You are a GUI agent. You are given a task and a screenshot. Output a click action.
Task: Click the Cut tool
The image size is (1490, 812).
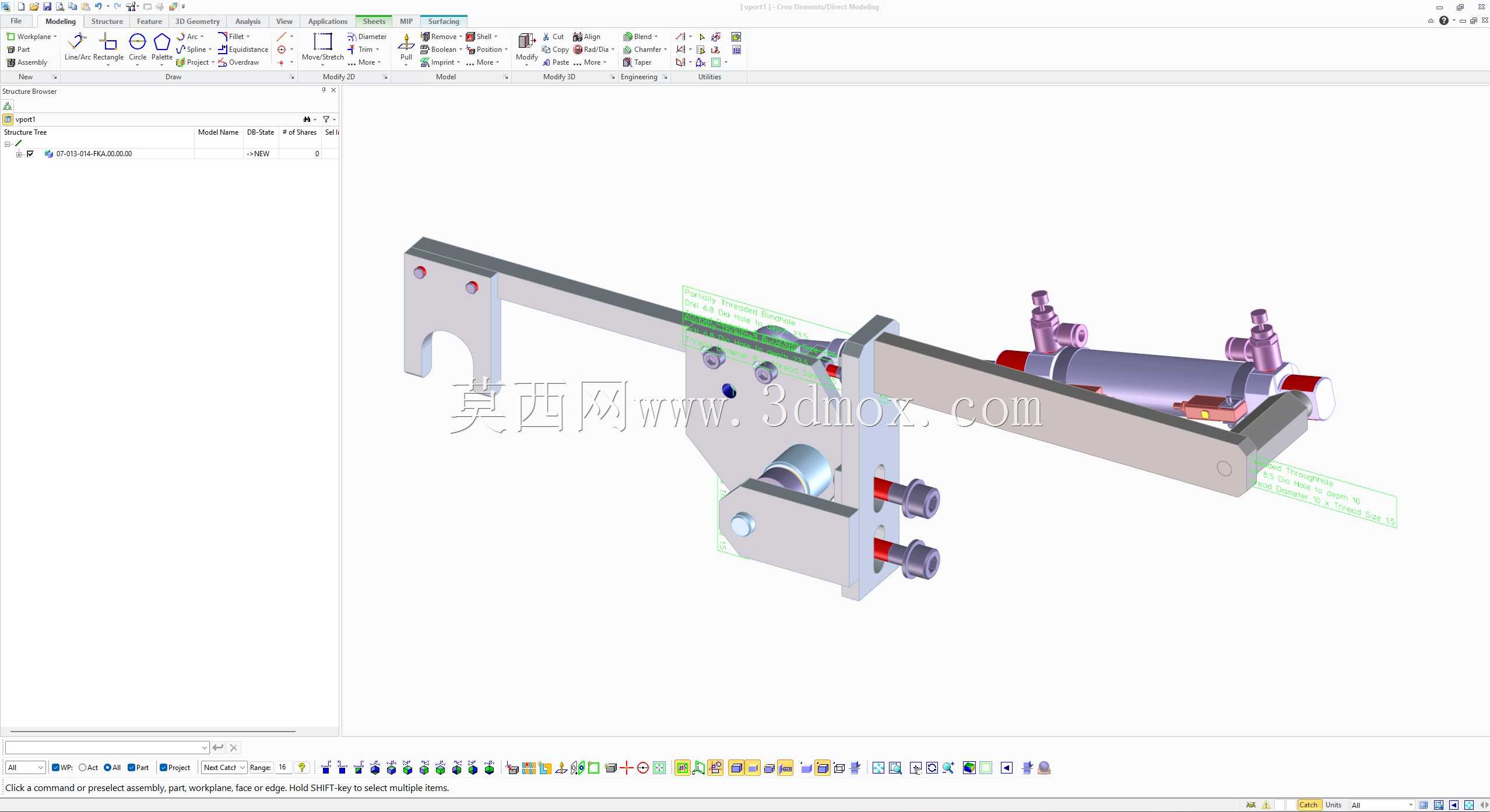[x=553, y=37]
